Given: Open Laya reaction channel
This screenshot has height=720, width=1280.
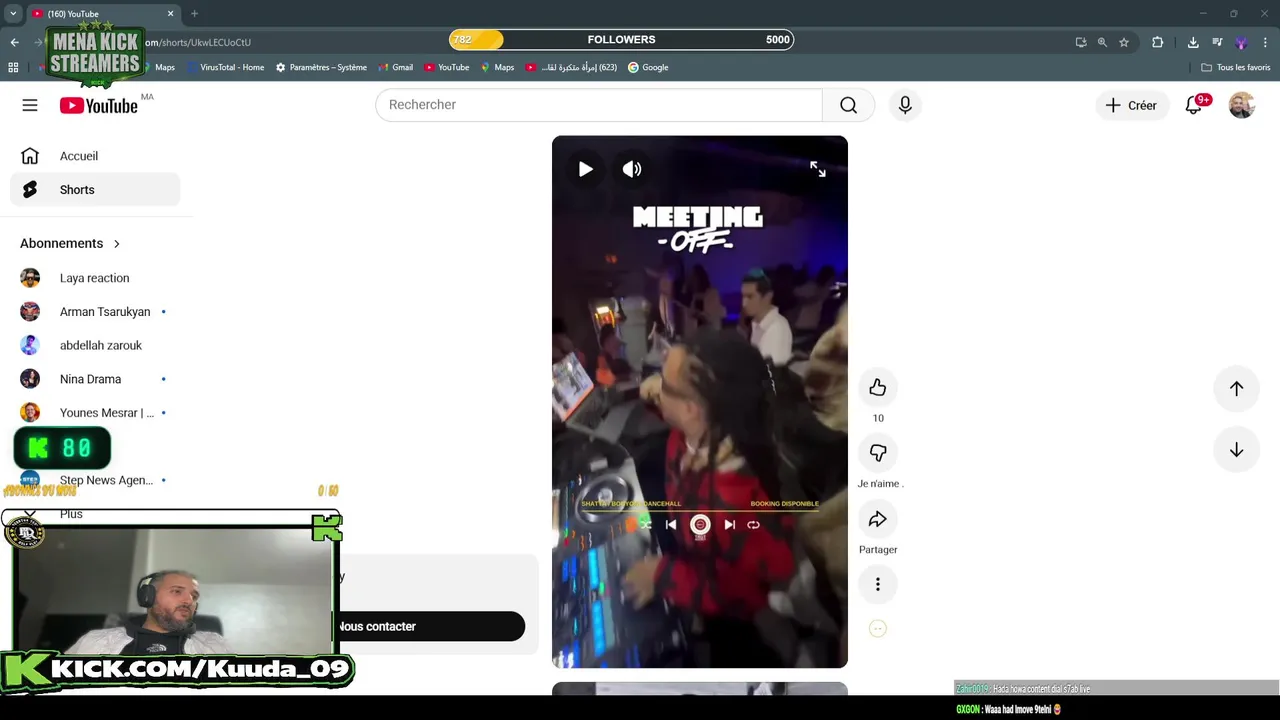Looking at the screenshot, I should tap(95, 278).
